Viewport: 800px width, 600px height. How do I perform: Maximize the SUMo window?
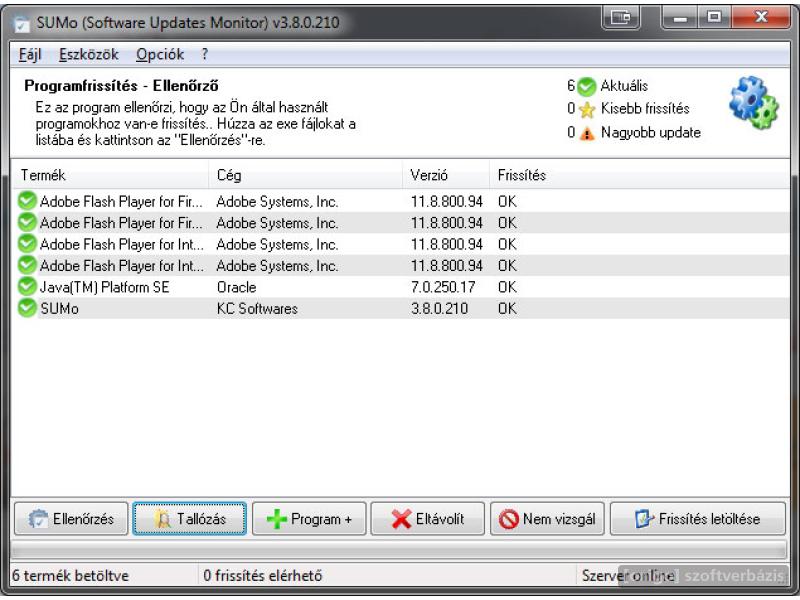coord(714,18)
